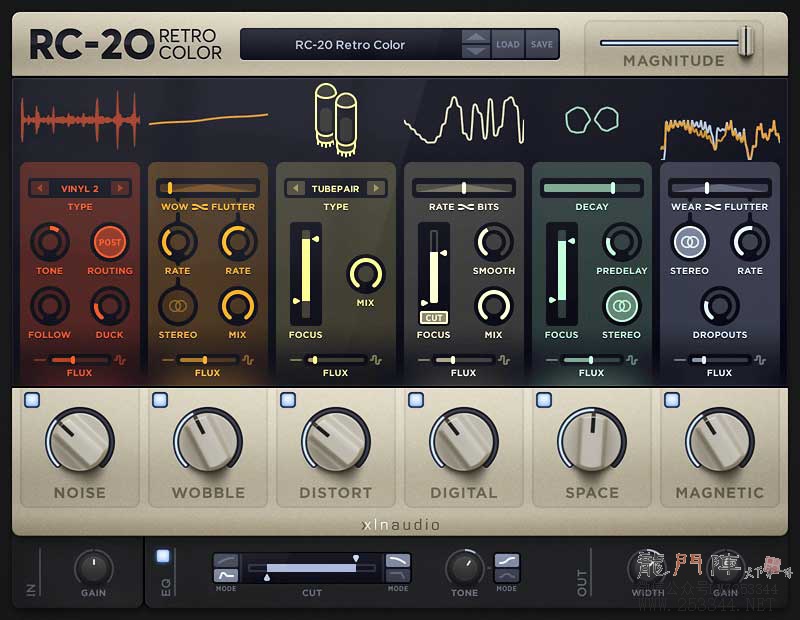Screen dimensions: 800x620
Task: Click the Wobble flux waveform shape icon
Action: click(x=248, y=360)
